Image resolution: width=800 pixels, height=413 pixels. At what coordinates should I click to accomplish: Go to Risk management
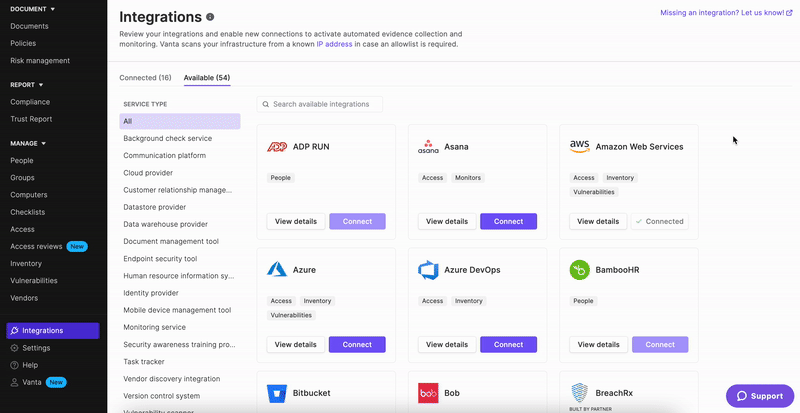coord(40,61)
